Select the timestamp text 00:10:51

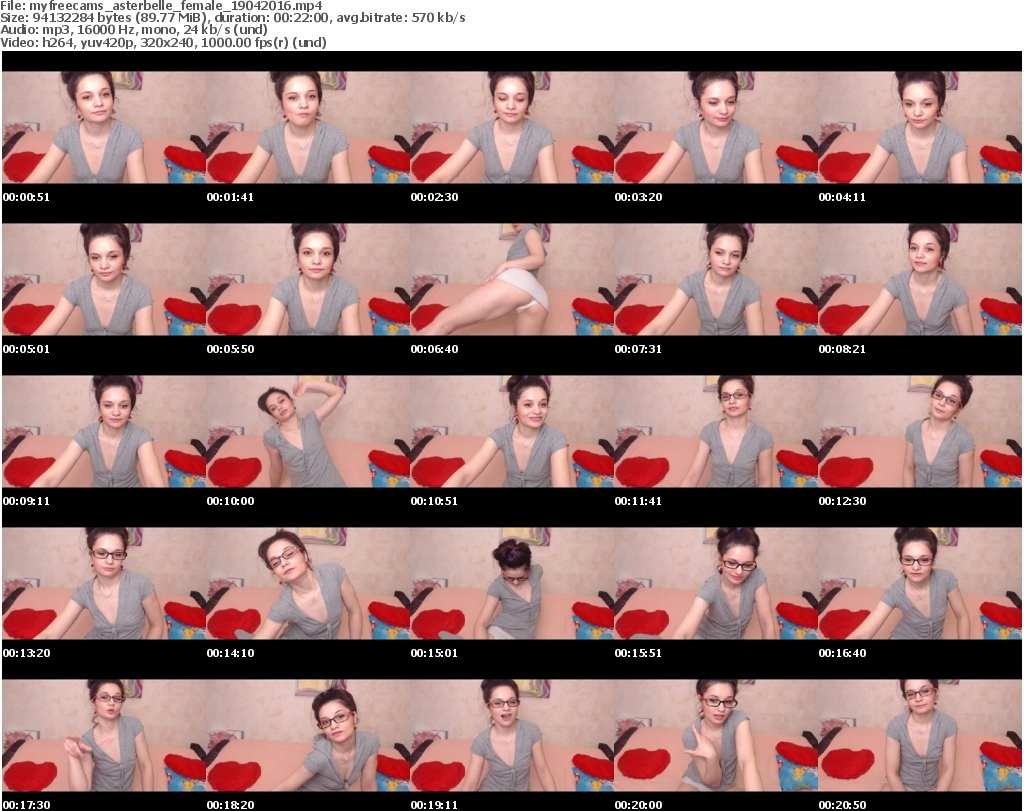coord(434,501)
